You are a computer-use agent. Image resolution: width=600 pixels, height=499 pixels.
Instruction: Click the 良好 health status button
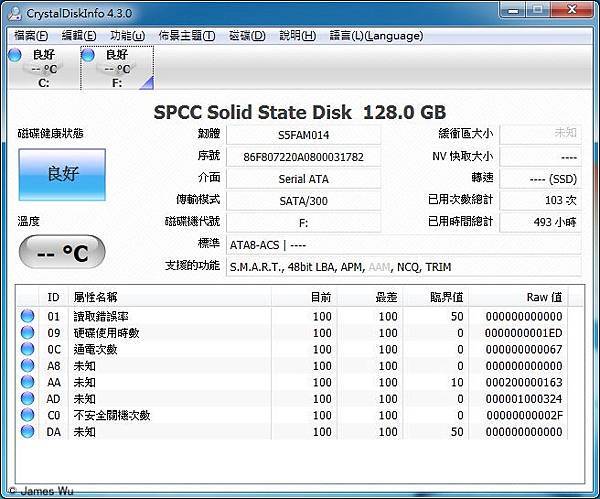pos(62,174)
